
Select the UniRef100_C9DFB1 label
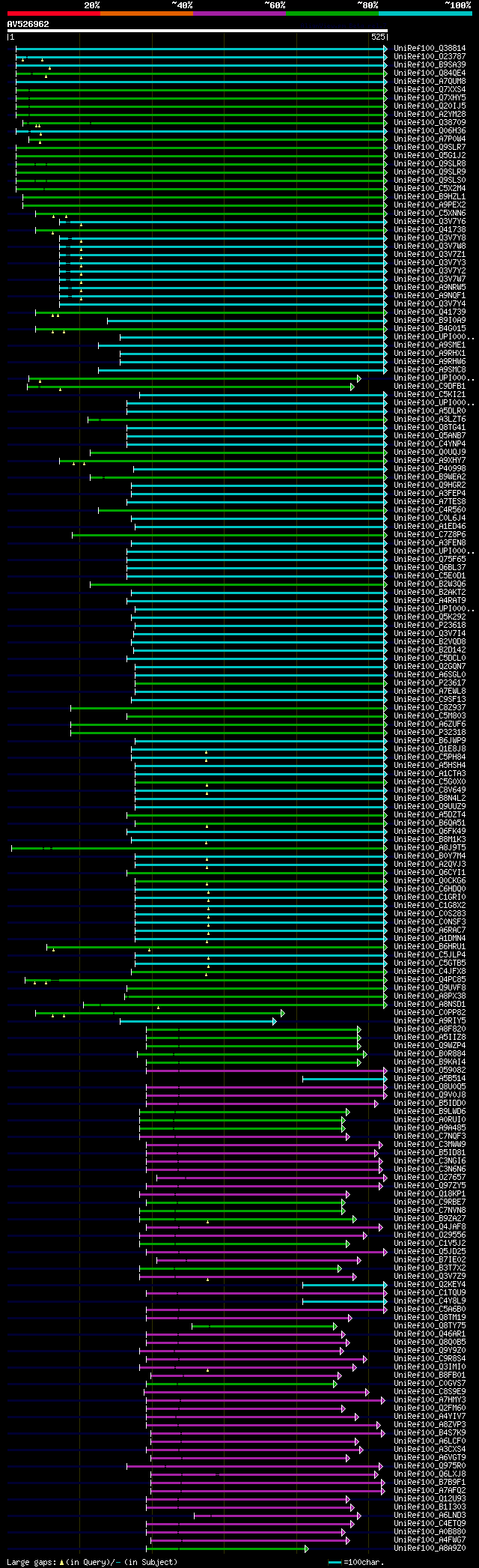tap(430, 387)
